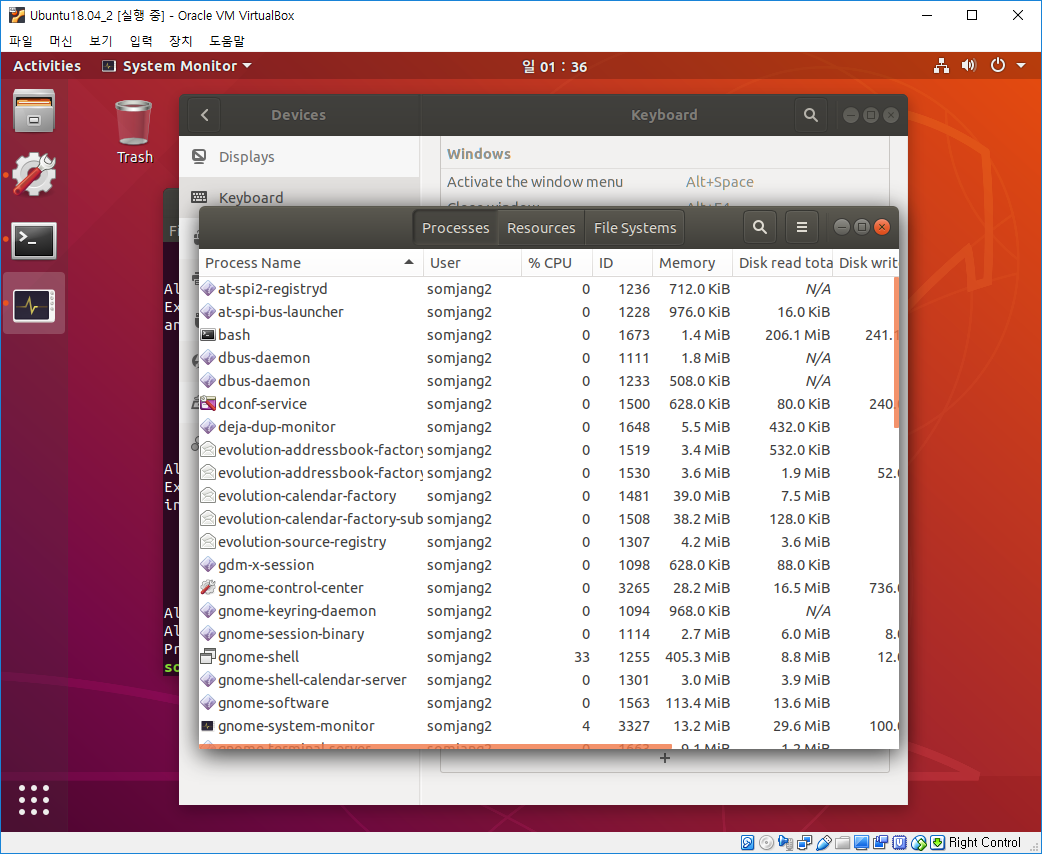Select the Trash desktop icon
This screenshot has height=854, width=1042.
tap(134, 132)
